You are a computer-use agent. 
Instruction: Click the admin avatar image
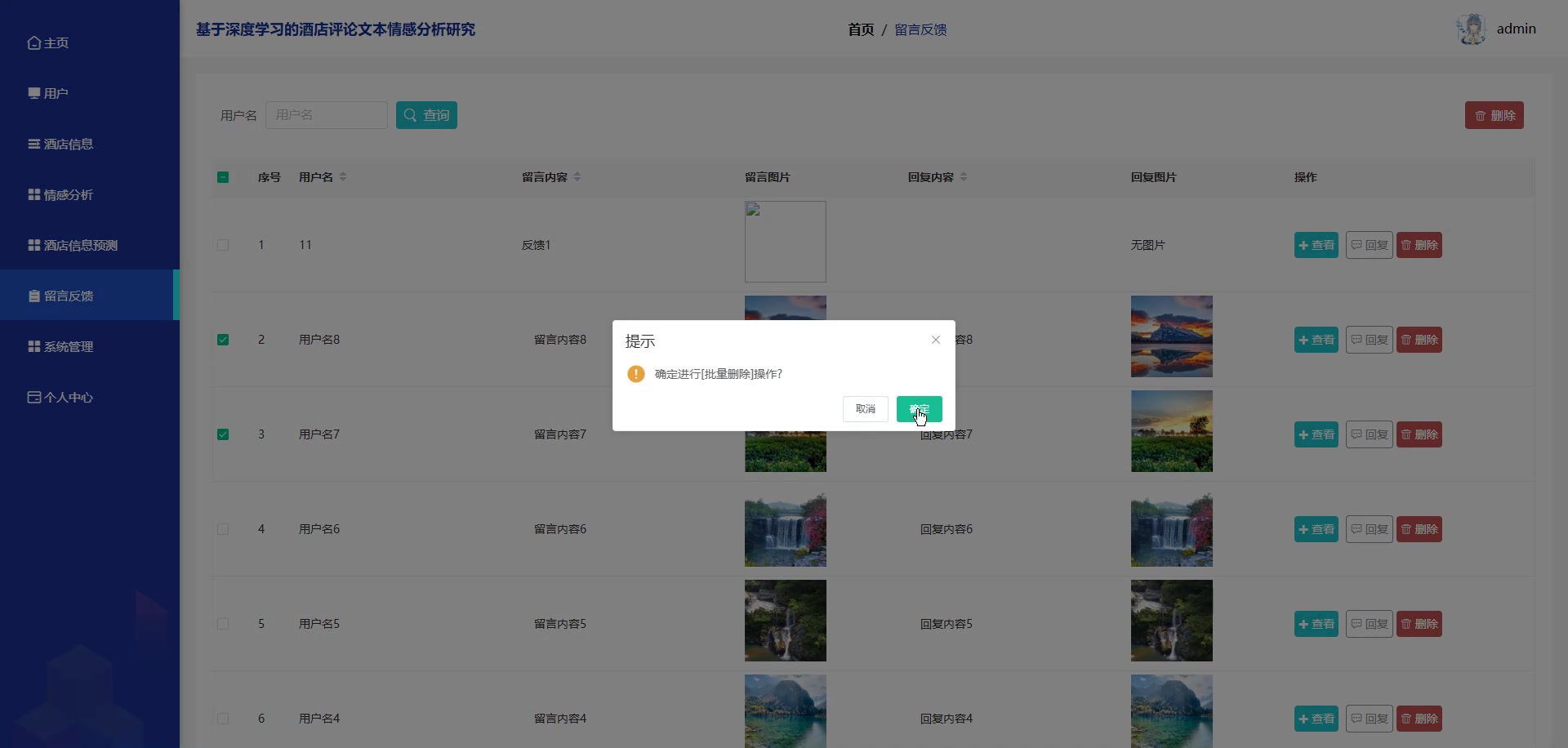1472,29
